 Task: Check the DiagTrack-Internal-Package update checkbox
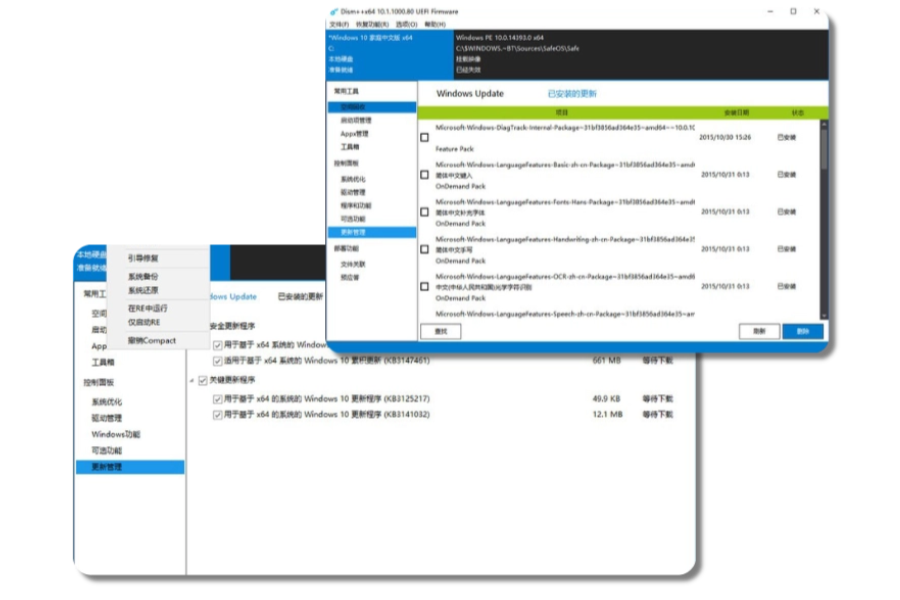point(425,138)
